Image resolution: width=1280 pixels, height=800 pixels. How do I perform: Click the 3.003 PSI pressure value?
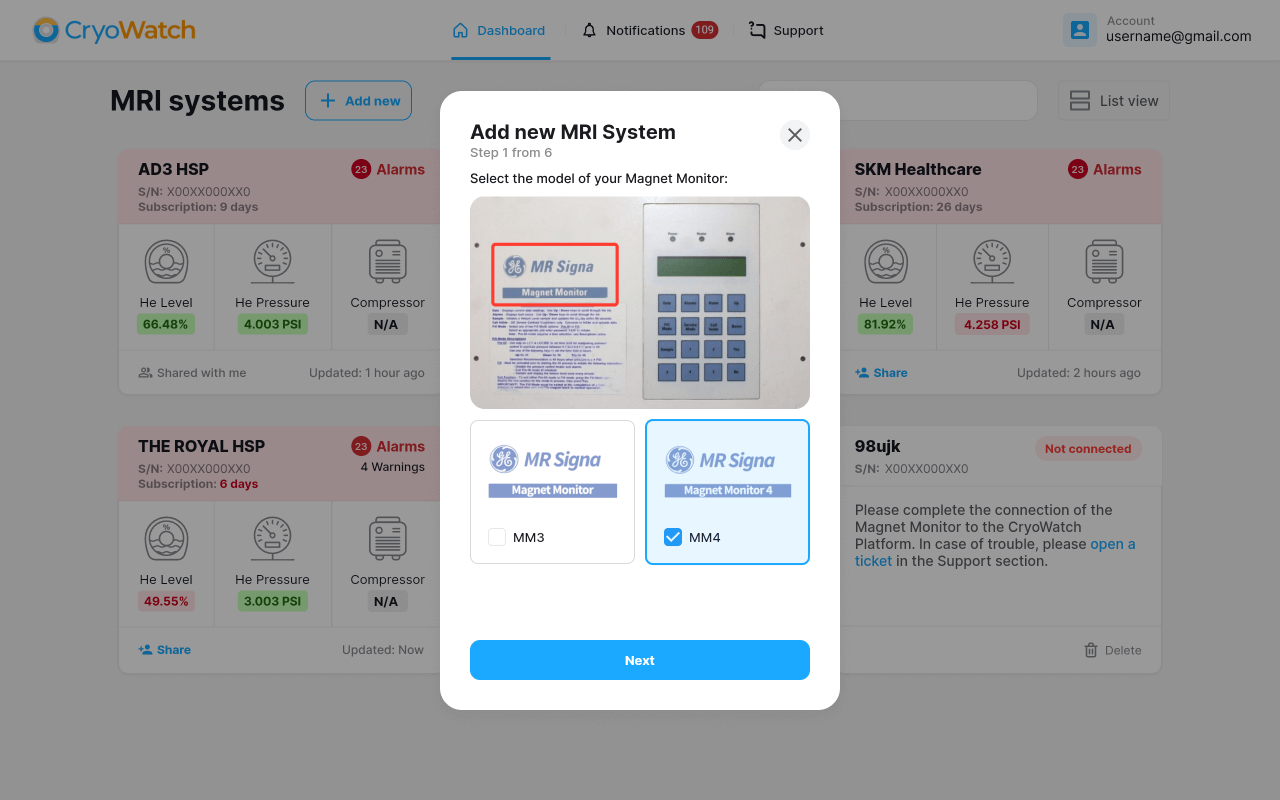click(x=272, y=601)
